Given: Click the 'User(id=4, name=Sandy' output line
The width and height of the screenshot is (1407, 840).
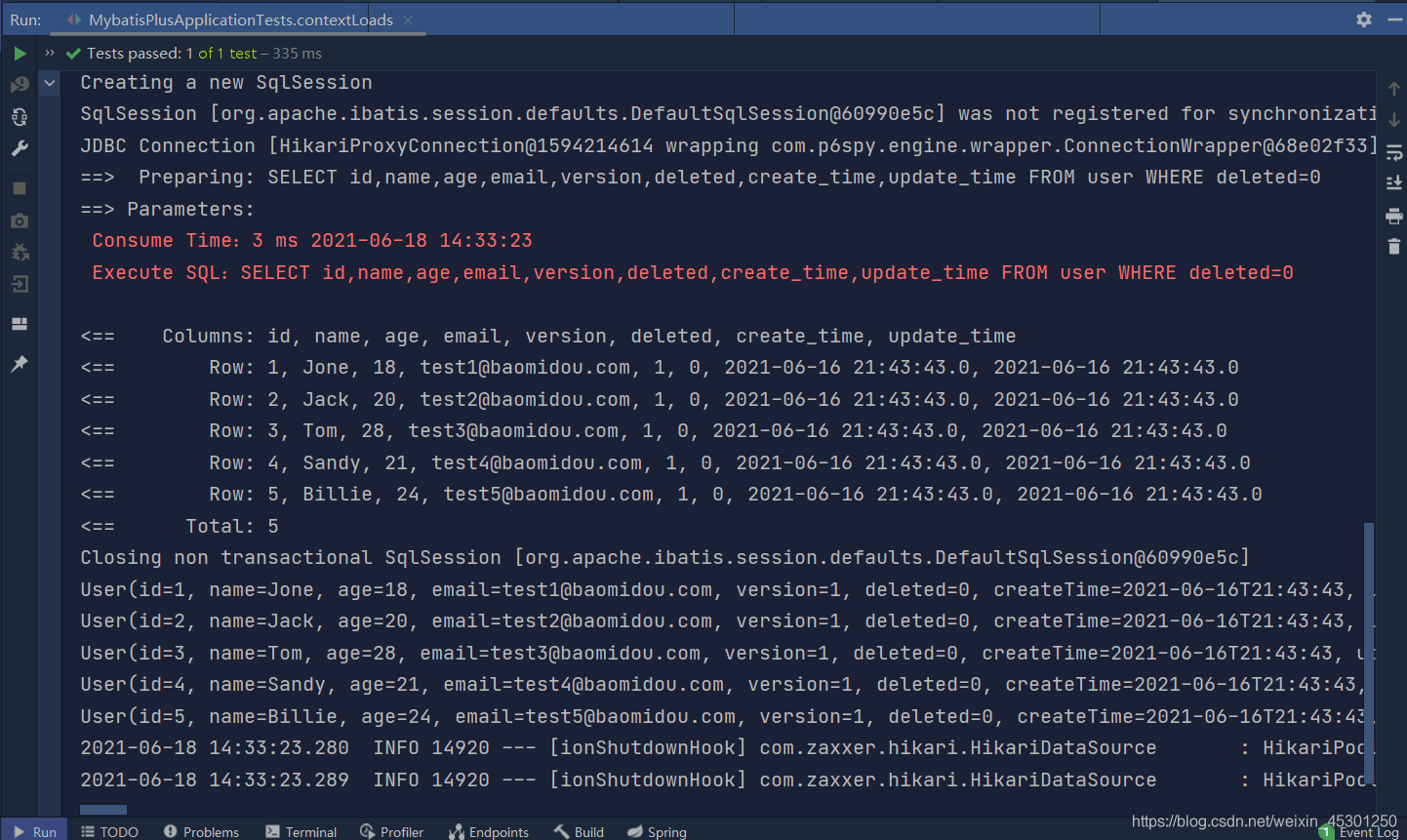Looking at the screenshot, I should pyautogui.click(x=728, y=685).
